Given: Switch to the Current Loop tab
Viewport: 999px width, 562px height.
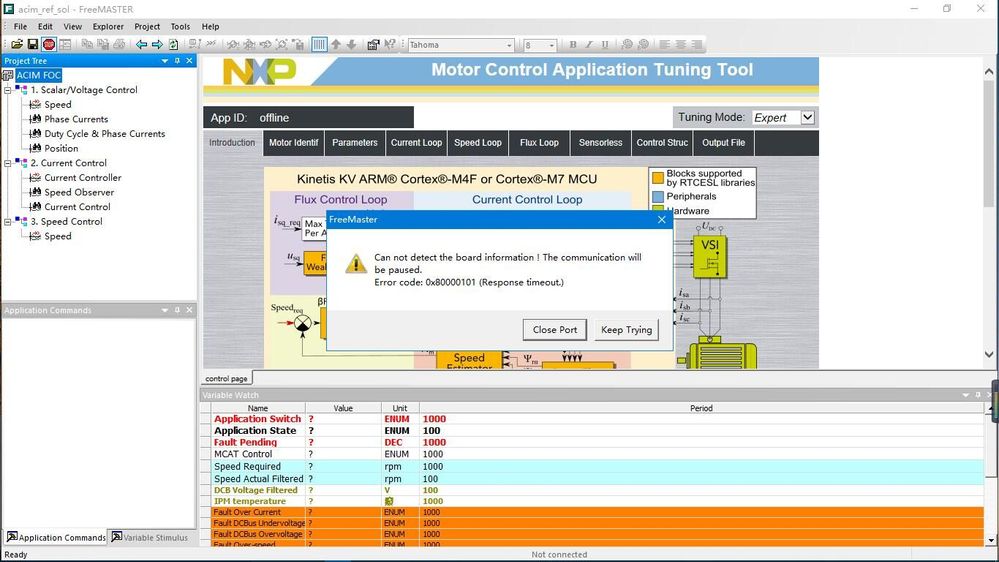Looking at the screenshot, I should pyautogui.click(x=417, y=143).
